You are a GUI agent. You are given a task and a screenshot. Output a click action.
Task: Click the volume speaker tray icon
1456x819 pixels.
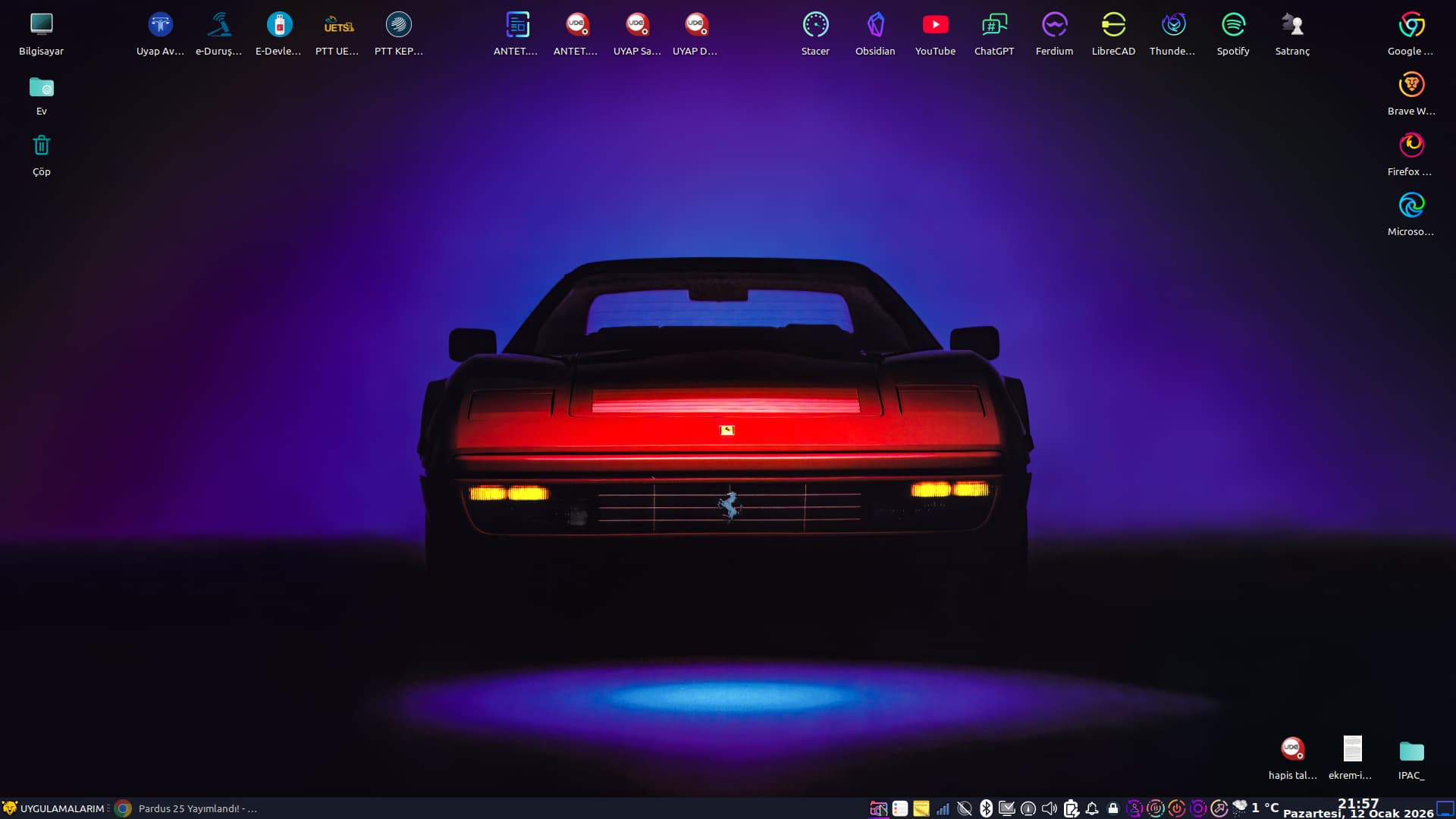click(x=1050, y=808)
